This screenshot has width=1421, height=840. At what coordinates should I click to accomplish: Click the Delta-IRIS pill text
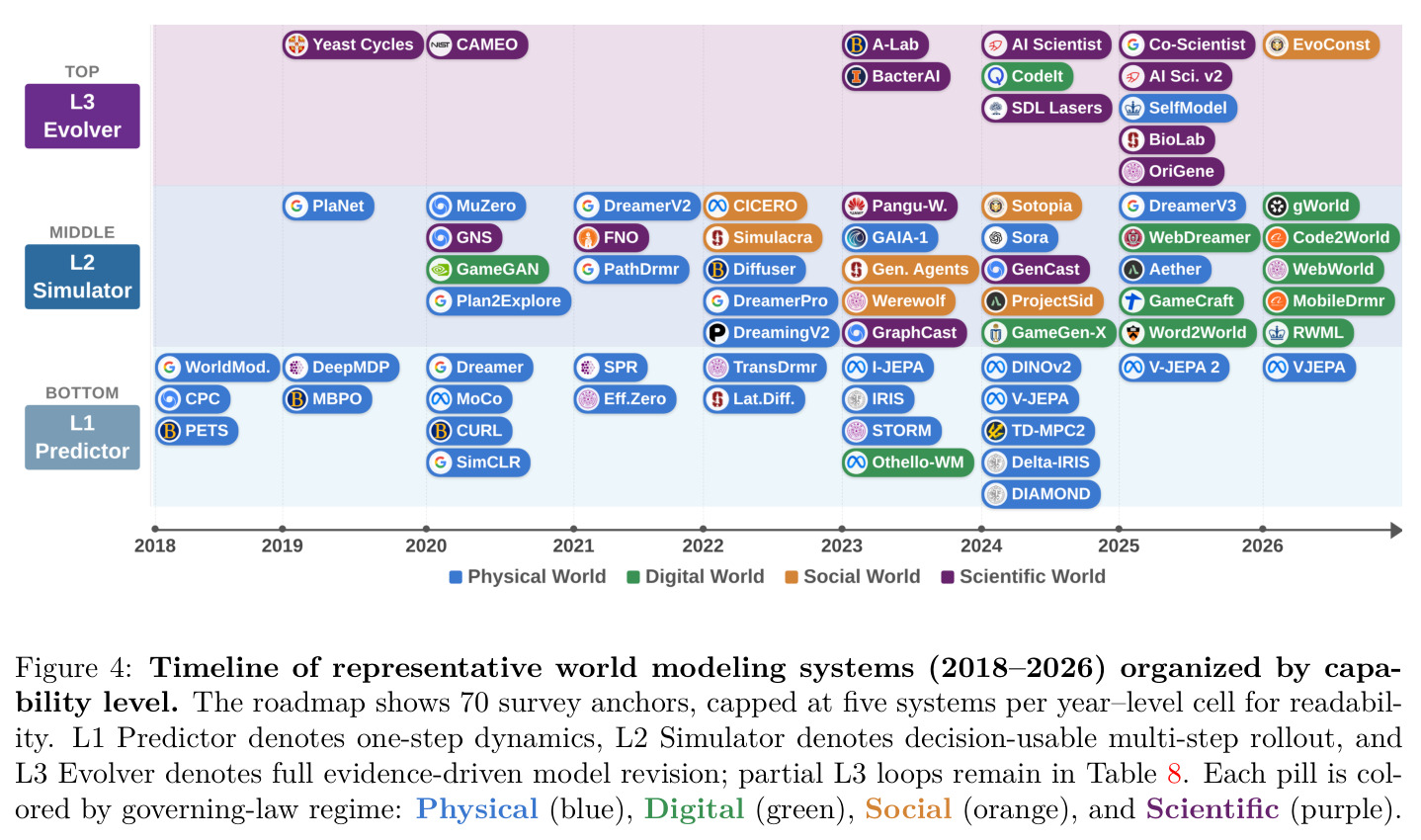pos(1050,462)
